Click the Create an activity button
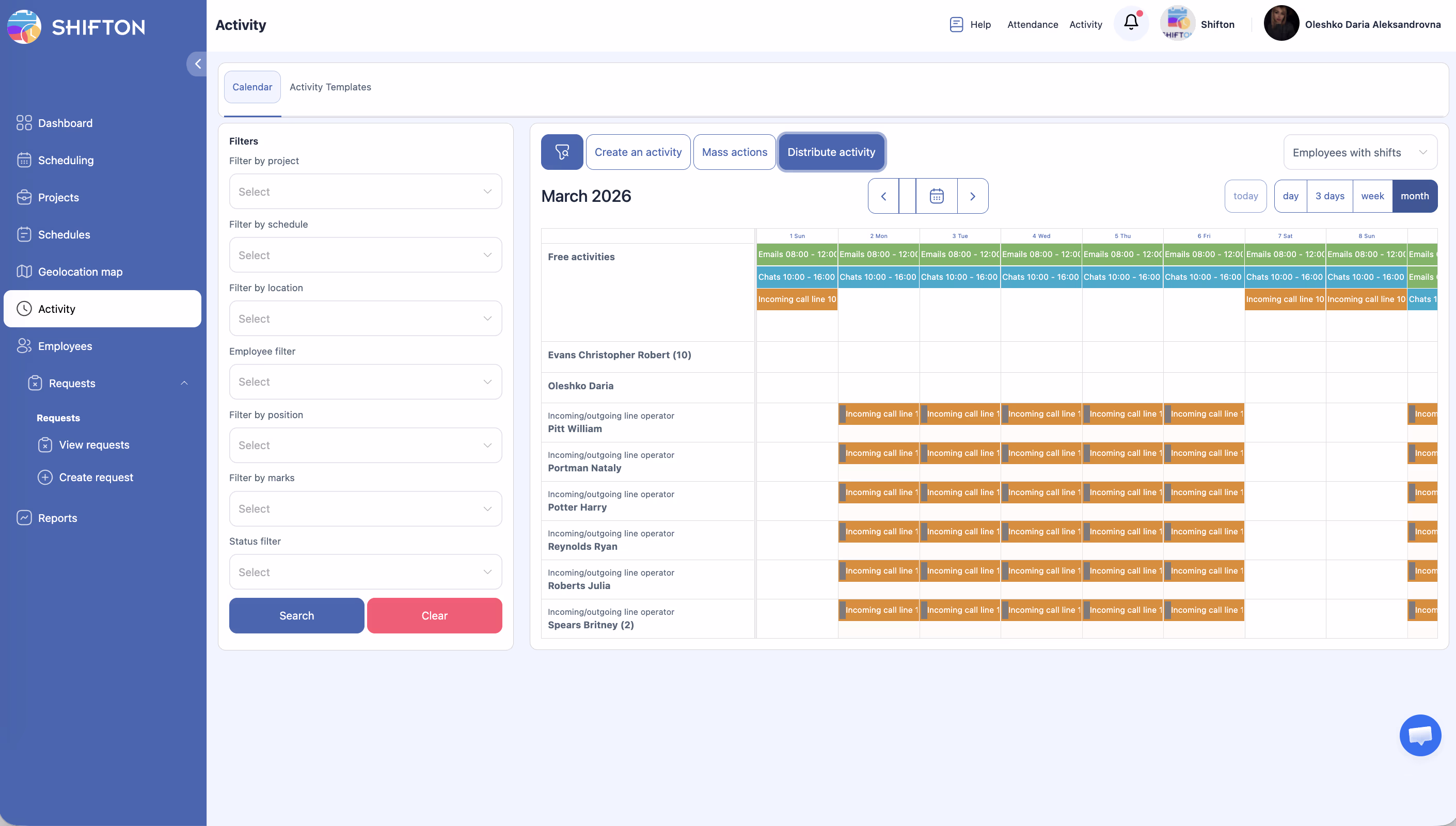The height and width of the screenshot is (826, 1456). tap(638, 152)
